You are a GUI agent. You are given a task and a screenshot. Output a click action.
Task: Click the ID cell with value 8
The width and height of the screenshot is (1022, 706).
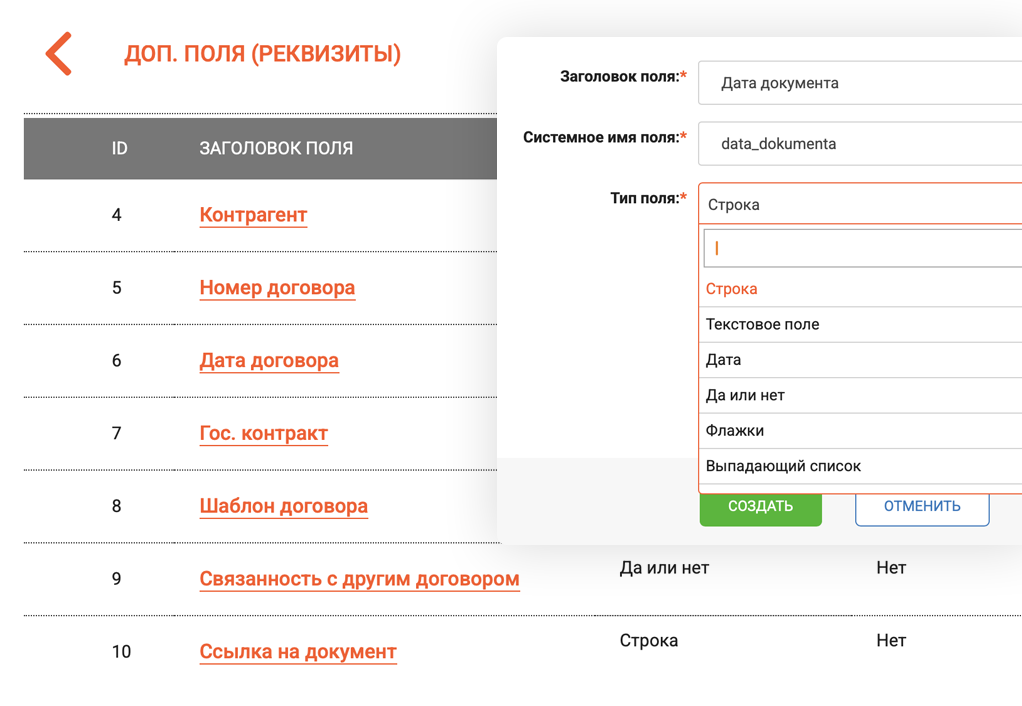(117, 506)
